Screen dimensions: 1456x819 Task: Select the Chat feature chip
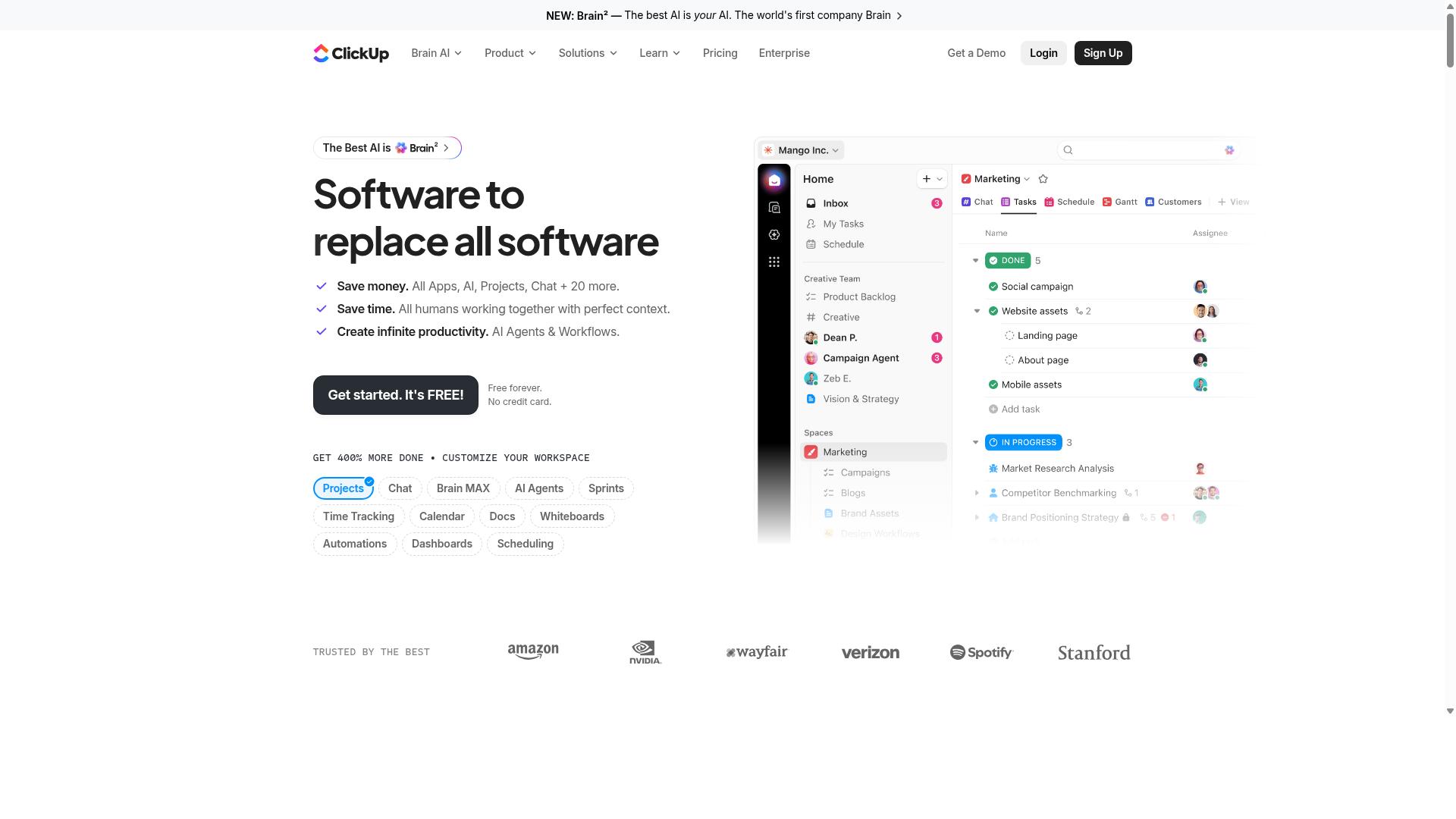tap(400, 488)
